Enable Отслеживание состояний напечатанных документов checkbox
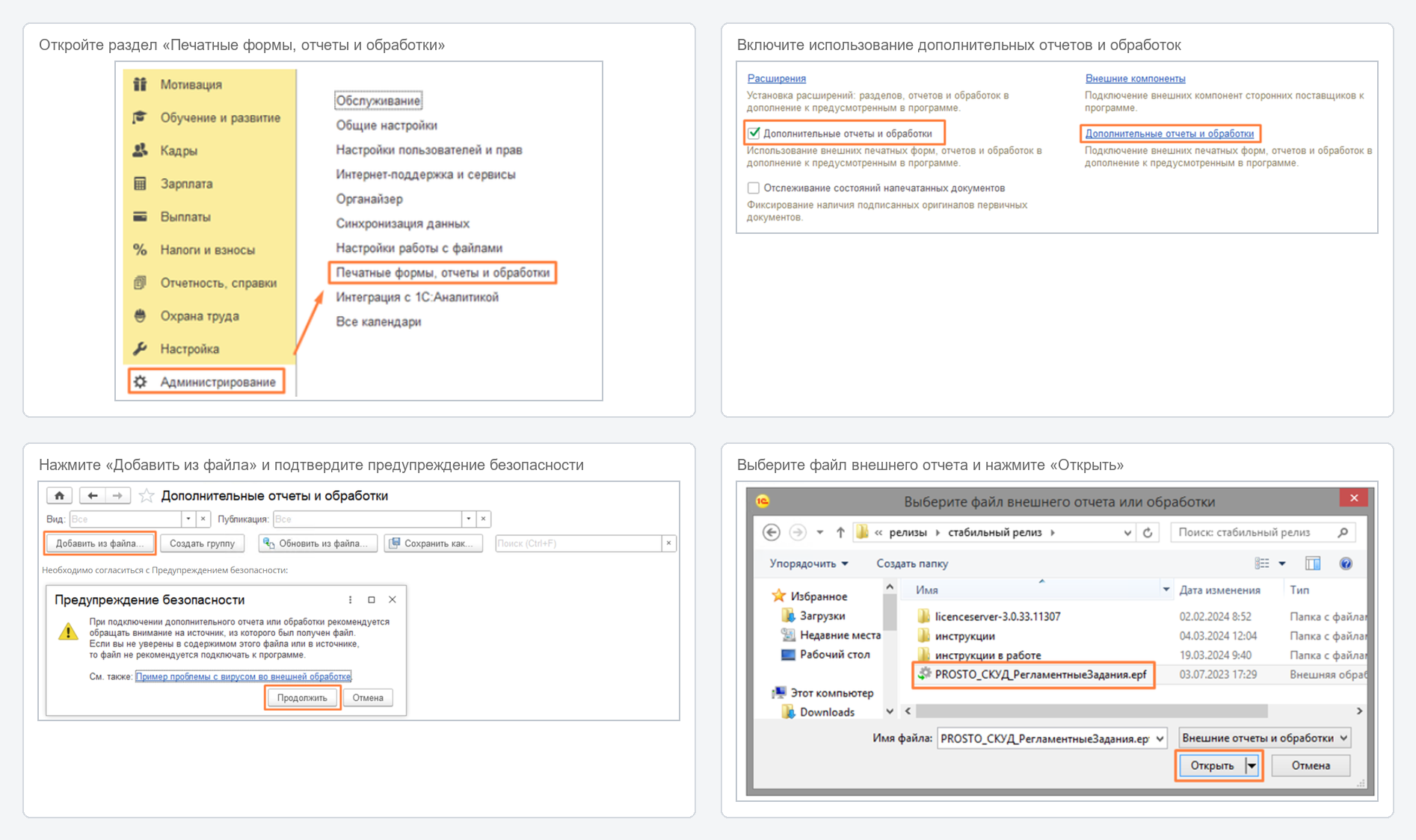 point(754,188)
